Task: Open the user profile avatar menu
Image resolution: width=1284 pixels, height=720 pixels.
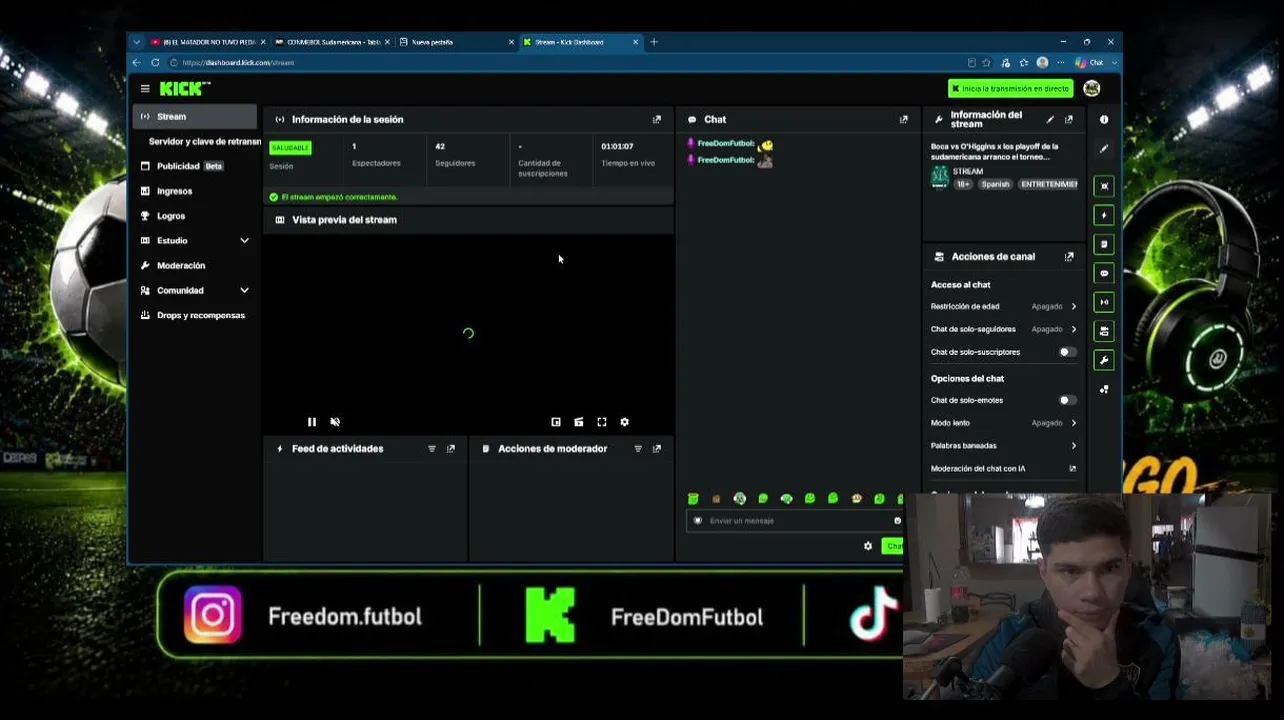Action: [x=1091, y=89]
